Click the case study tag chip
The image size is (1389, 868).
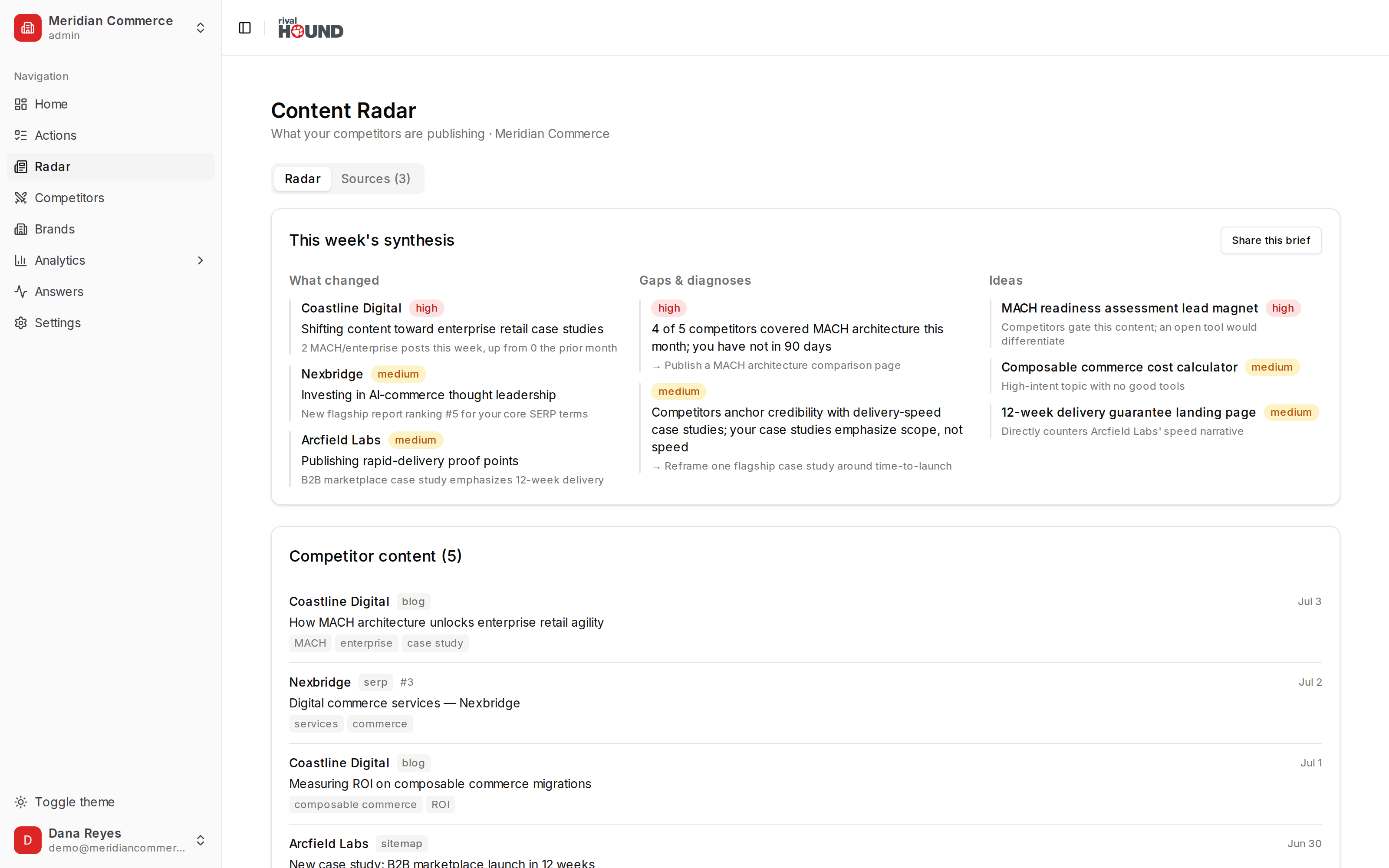[435, 643]
